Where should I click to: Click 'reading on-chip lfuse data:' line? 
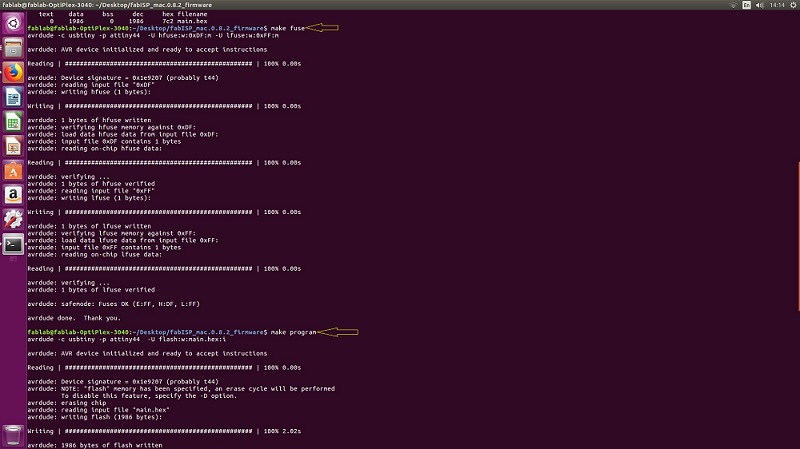(x=95, y=255)
